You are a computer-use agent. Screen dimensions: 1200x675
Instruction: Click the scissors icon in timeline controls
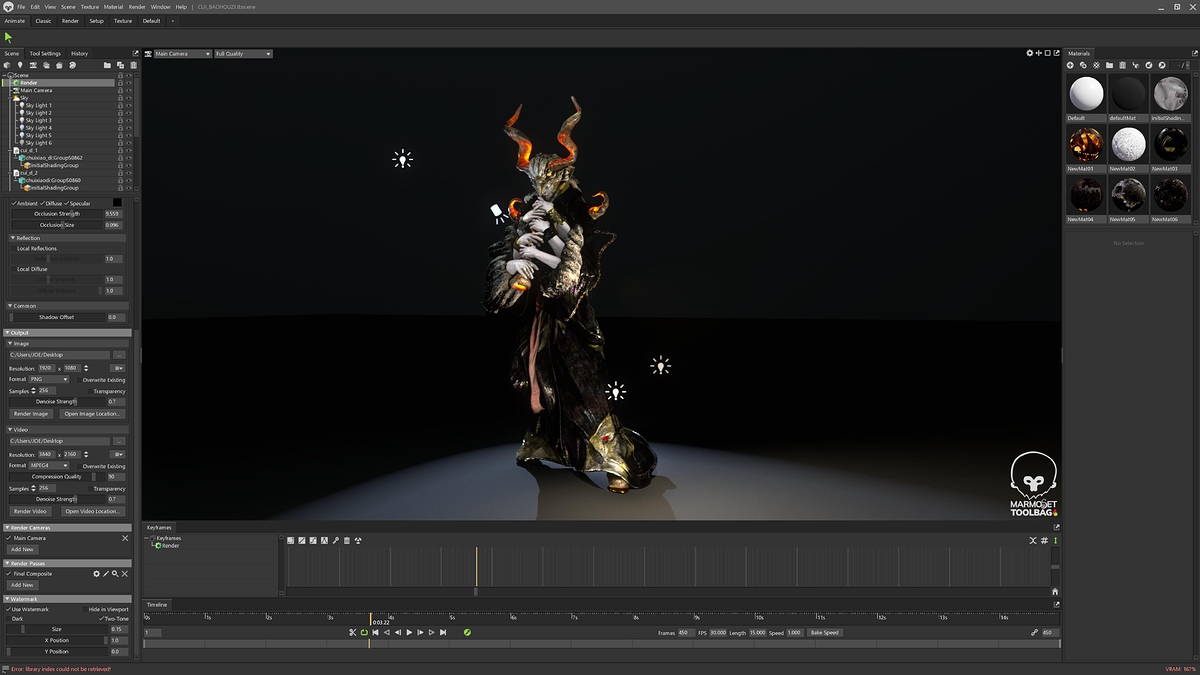(353, 632)
